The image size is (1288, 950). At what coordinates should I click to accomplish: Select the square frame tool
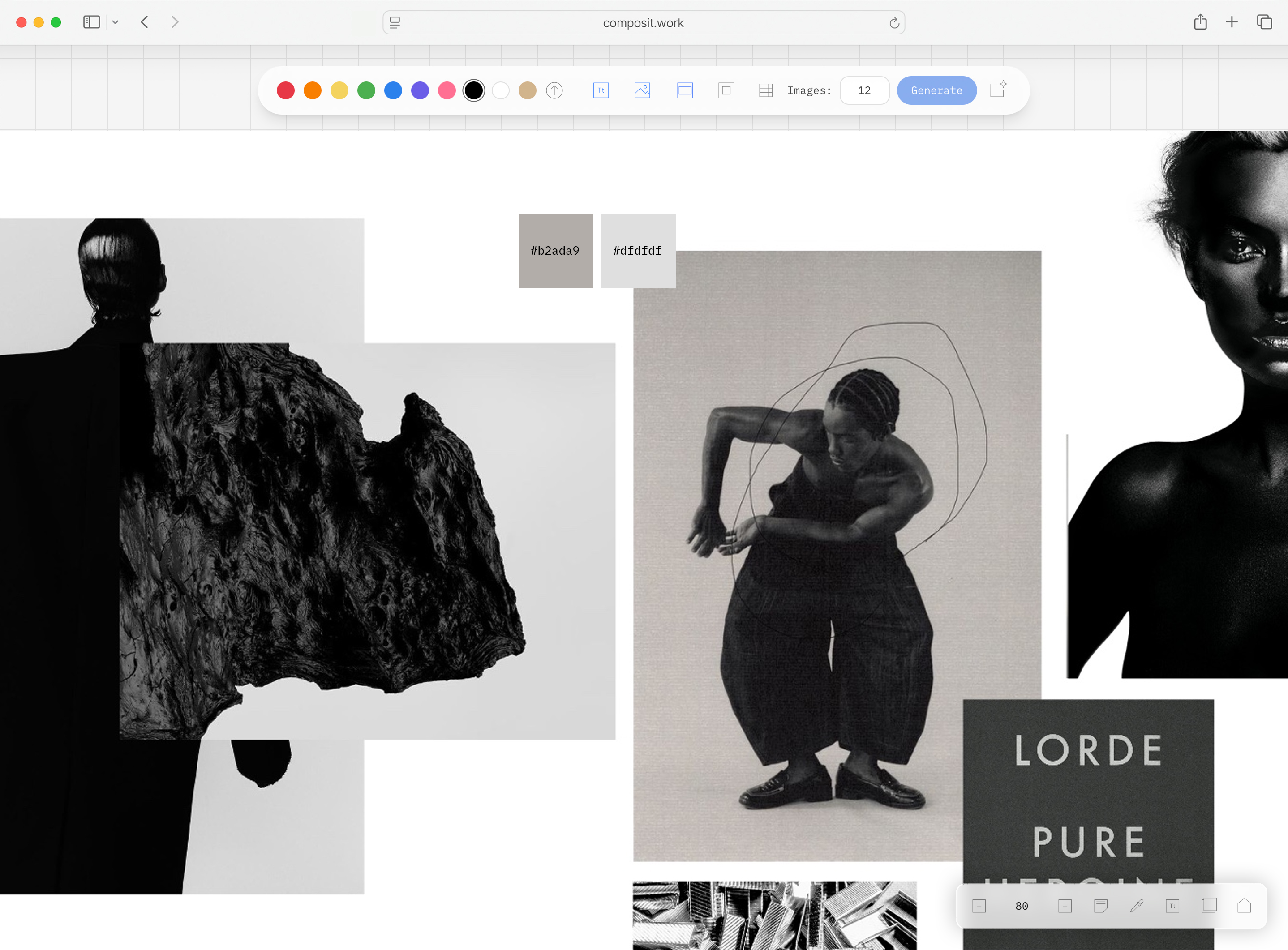click(x=726, y=90)
